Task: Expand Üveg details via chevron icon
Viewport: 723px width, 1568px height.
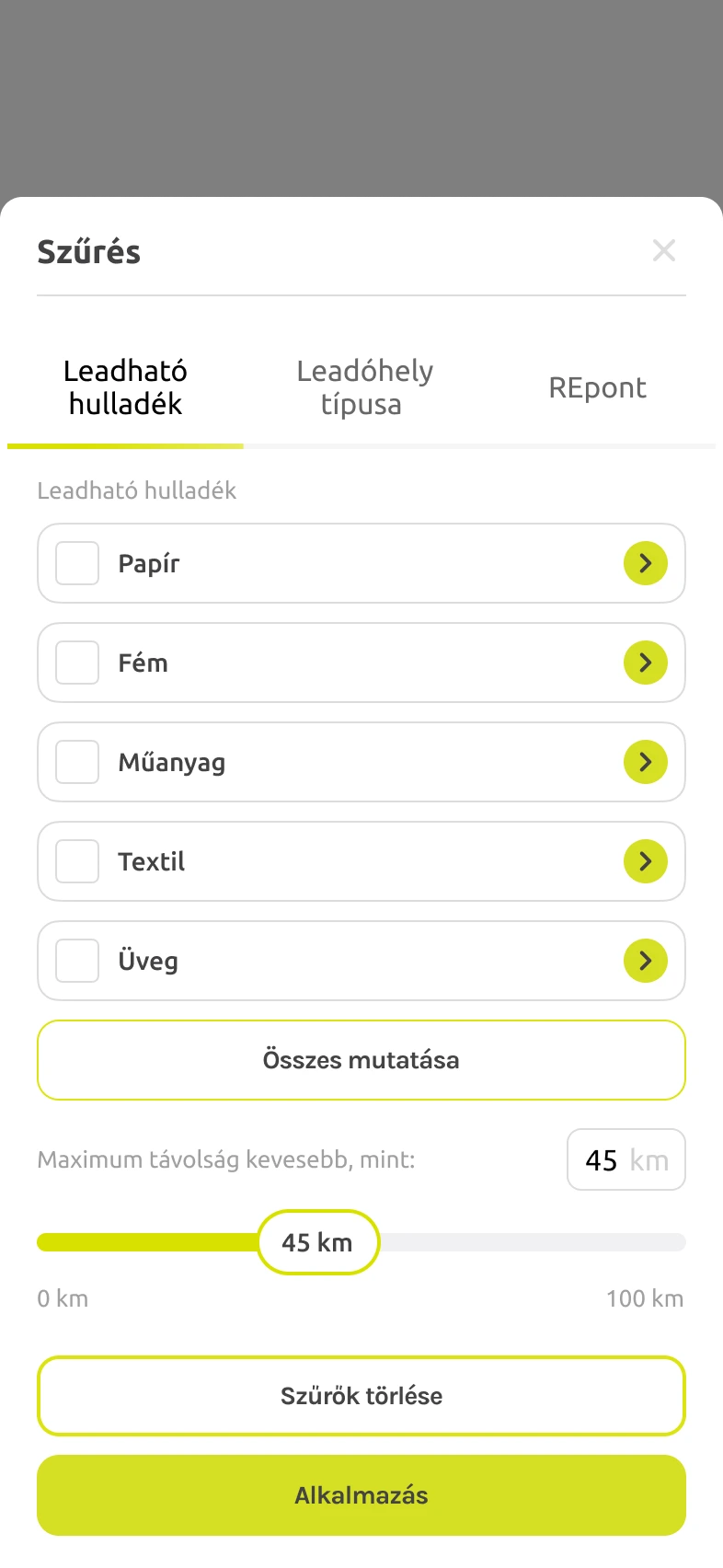Action: pyautogui.click(x=646, y=961)
